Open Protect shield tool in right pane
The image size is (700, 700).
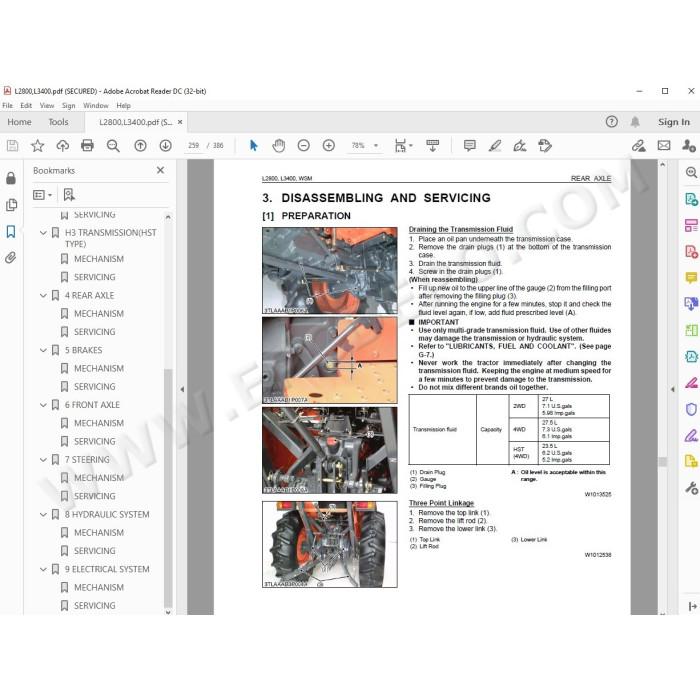(691, 409)
